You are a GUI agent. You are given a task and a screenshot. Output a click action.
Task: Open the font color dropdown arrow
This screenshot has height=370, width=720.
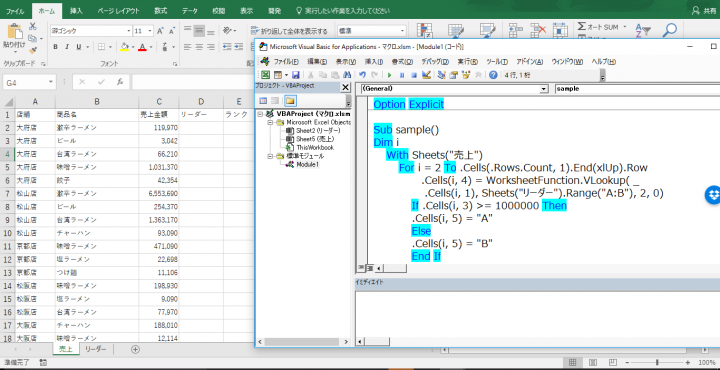[x=151, y=47]
